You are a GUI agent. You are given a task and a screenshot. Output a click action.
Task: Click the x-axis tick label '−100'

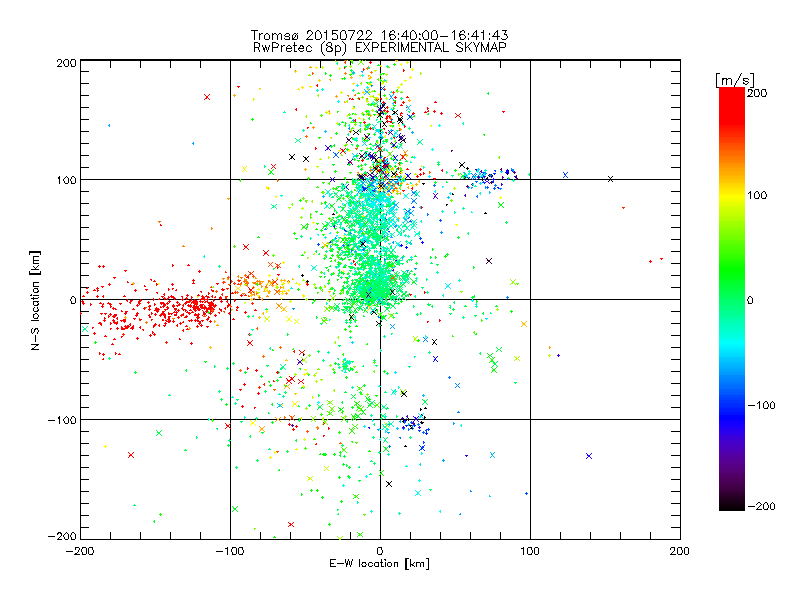pyautogui.click(x=230, y=551)
